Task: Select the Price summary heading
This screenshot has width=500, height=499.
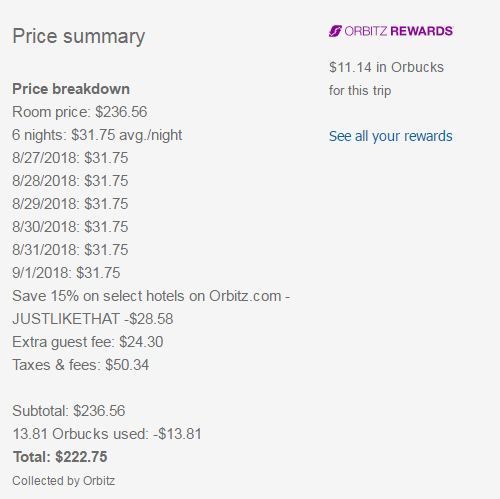Action: coord(79,37)
